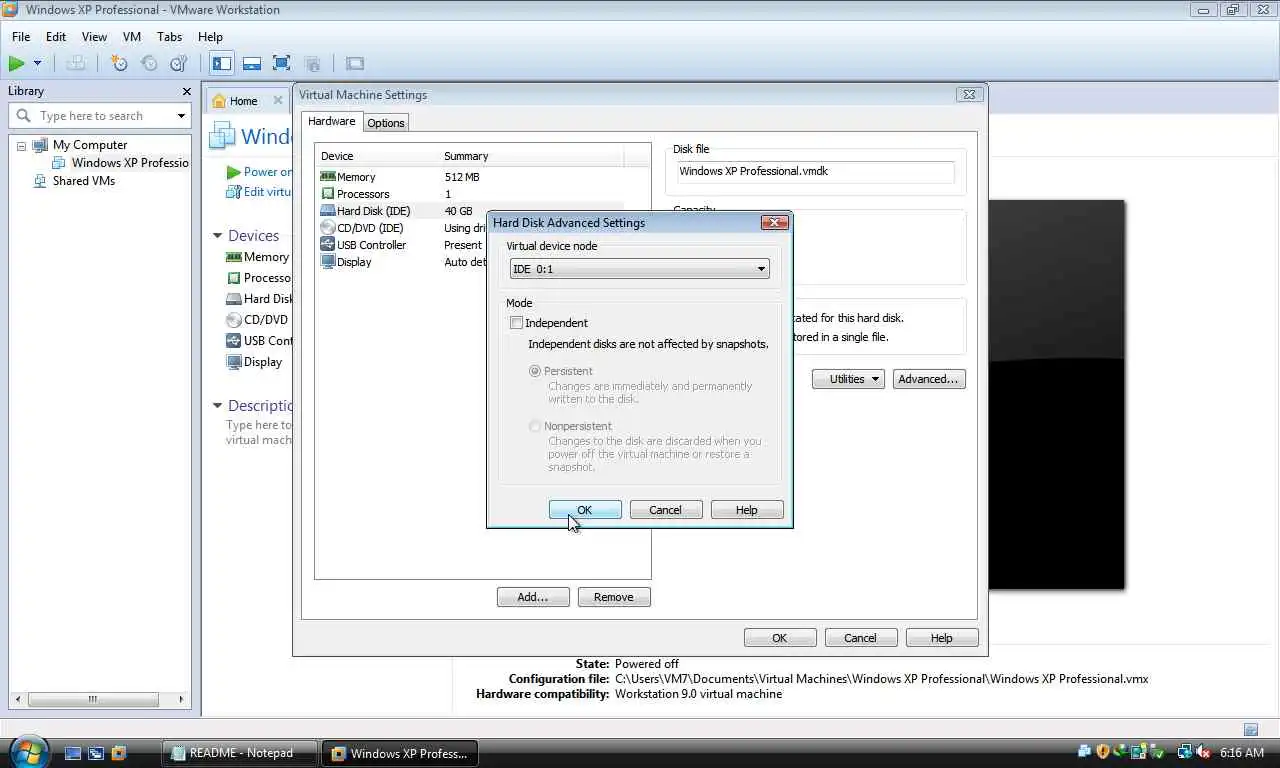
Task: Take a snapshot using the toolbar clock-plus icon
Action: coord(119,63)
